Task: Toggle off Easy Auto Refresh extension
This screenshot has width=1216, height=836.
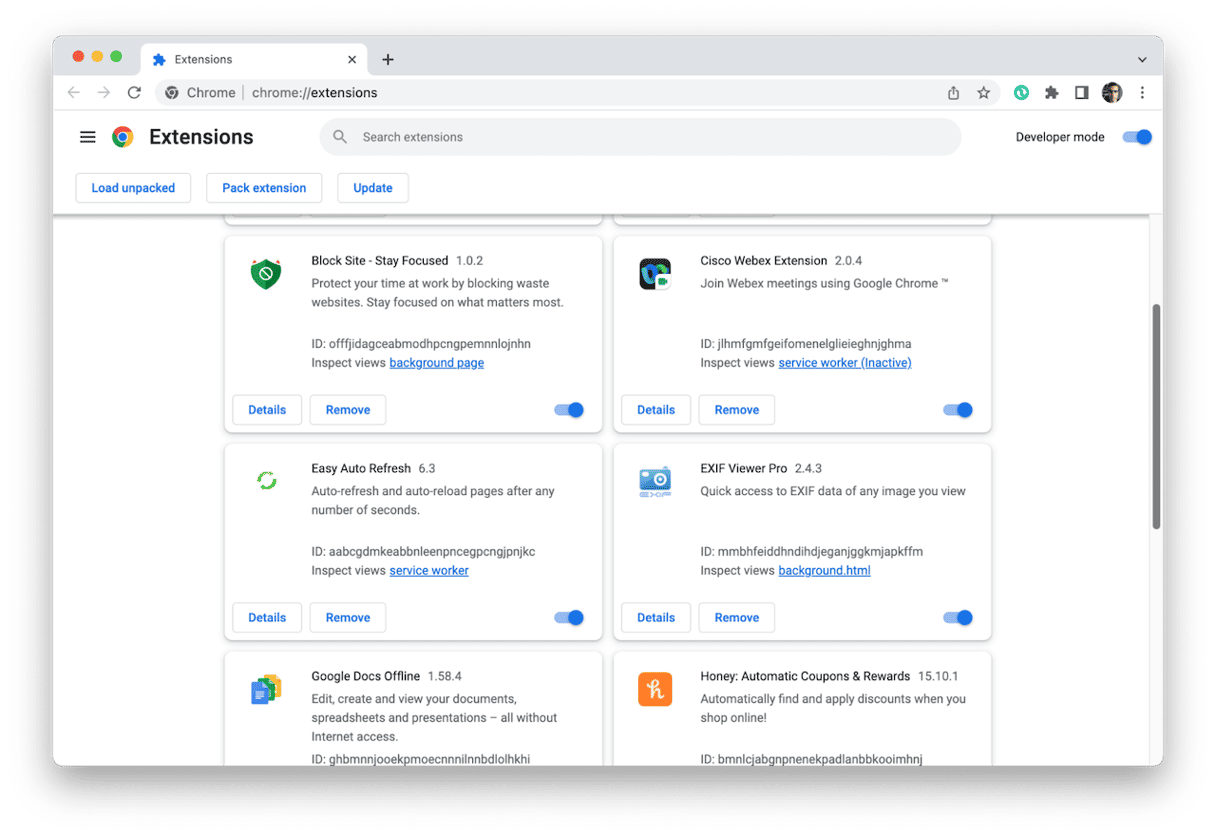Action: (x=569, y=618)
